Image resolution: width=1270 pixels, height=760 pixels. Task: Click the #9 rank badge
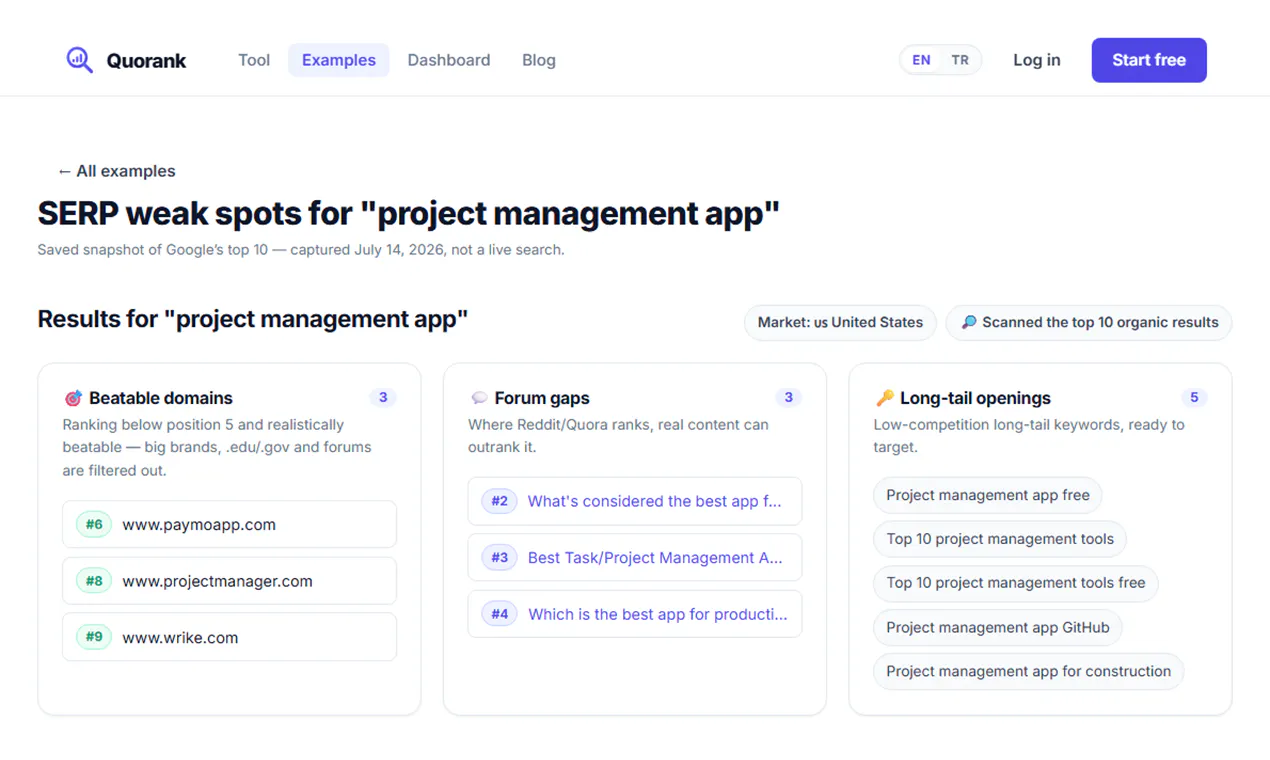pyautogui.click(x=94, y=637)
